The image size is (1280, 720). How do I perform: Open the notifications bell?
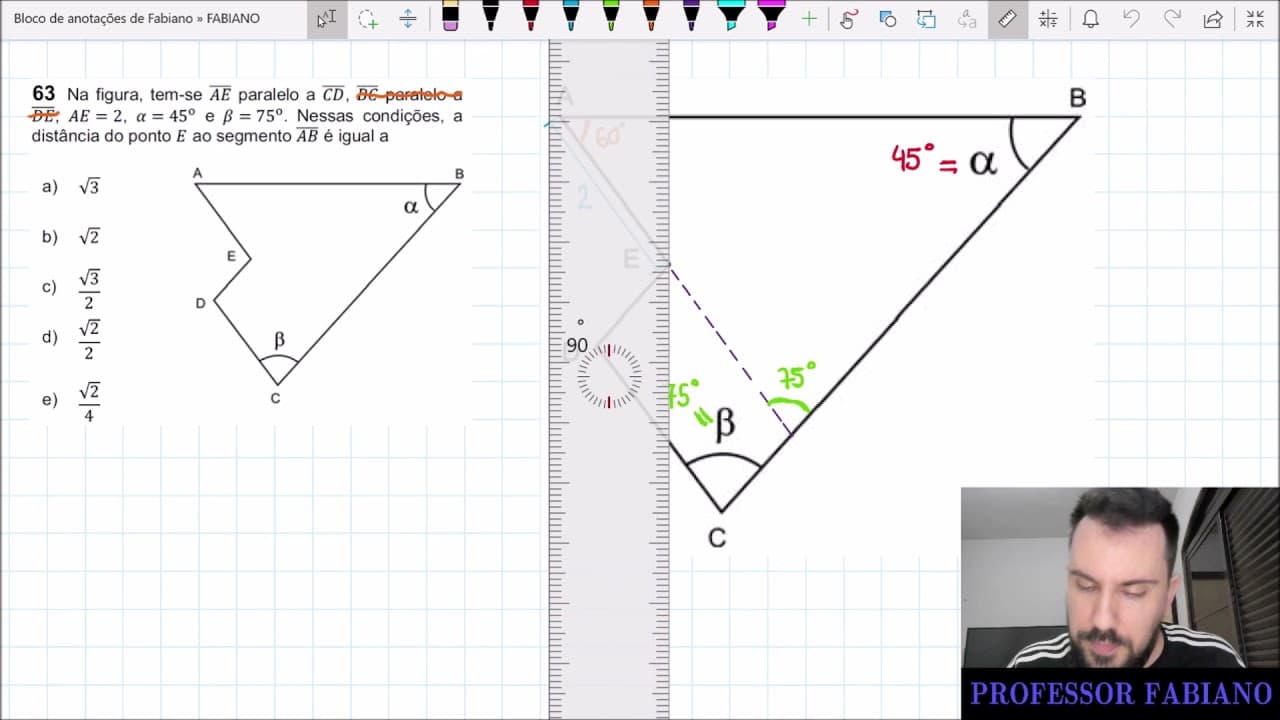click(x=1091, y=19)
